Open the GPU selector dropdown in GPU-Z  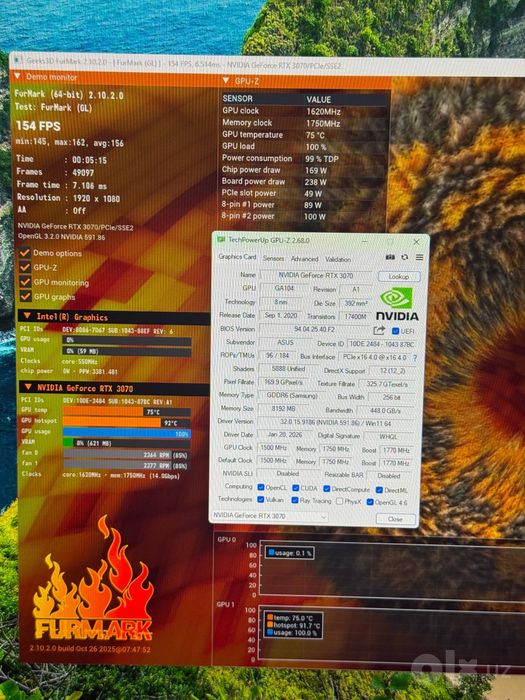point(269,516)
